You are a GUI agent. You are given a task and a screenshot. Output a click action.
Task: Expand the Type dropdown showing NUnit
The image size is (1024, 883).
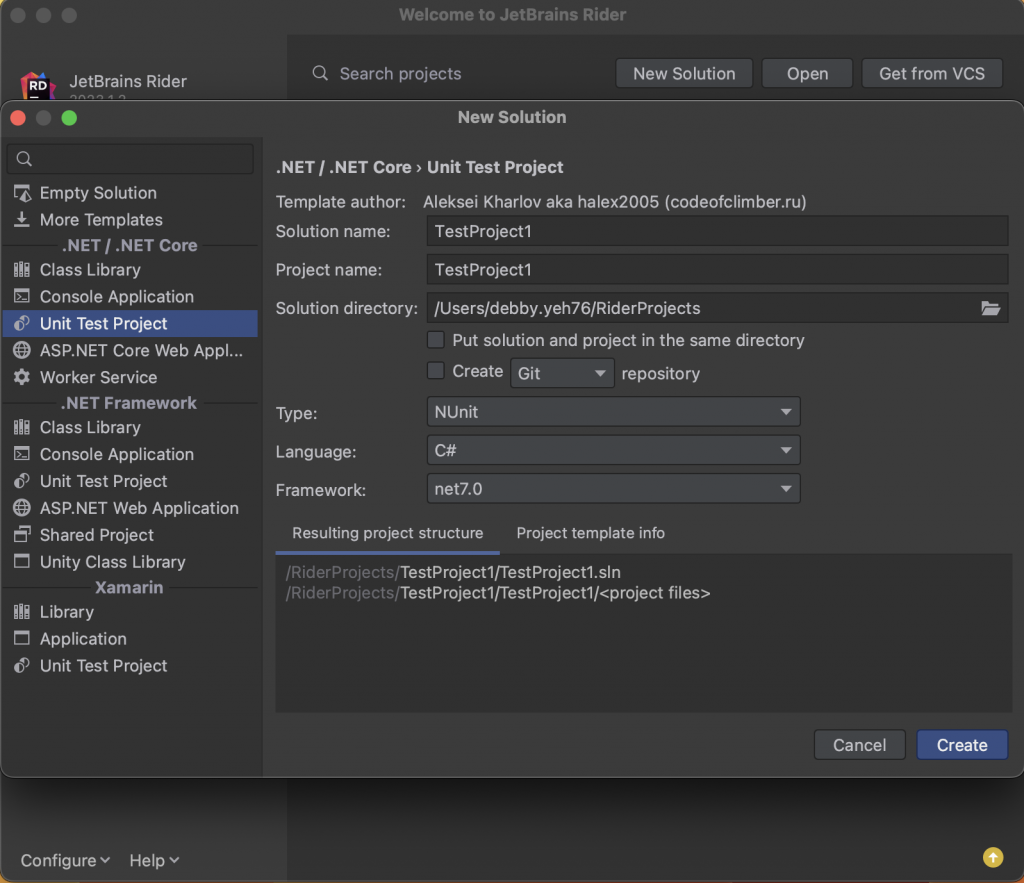tap(613, 411)
